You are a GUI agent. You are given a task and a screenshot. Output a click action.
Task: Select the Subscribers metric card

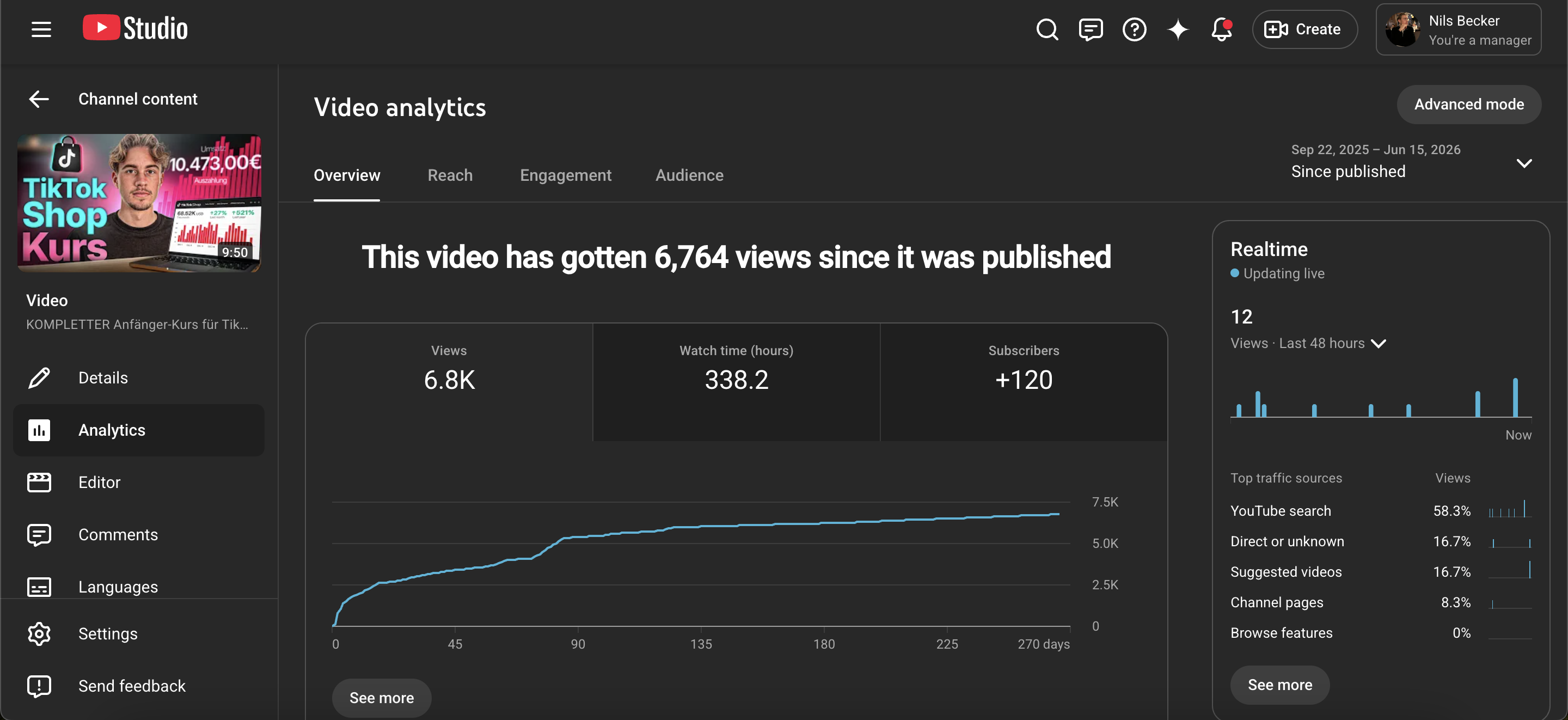coord(1024,382)
